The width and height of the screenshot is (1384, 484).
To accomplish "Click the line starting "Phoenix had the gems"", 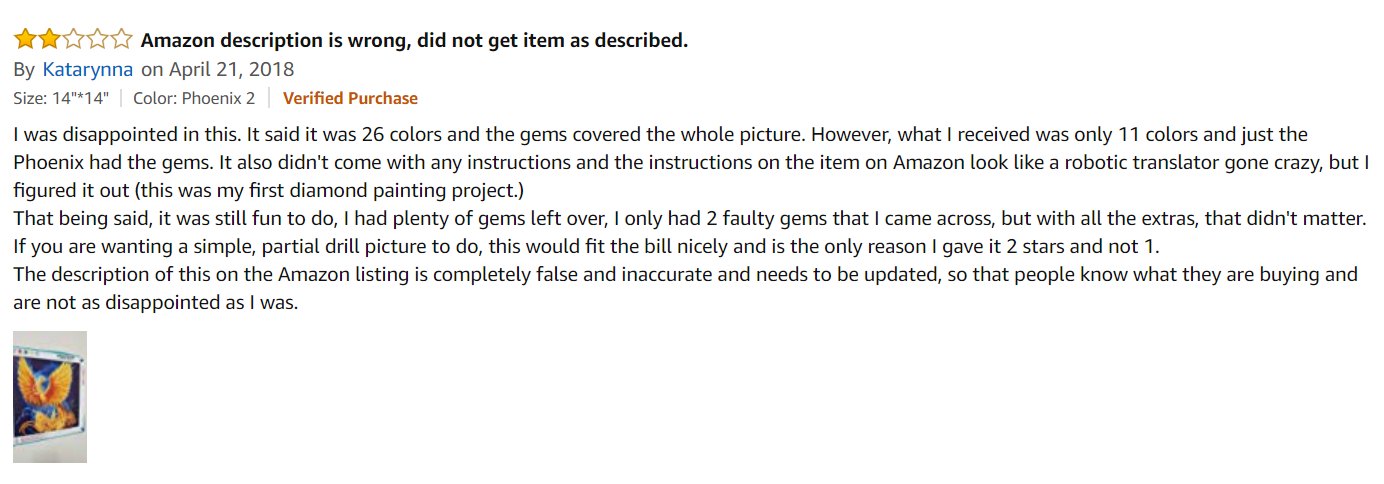I will tap(400, 162).
